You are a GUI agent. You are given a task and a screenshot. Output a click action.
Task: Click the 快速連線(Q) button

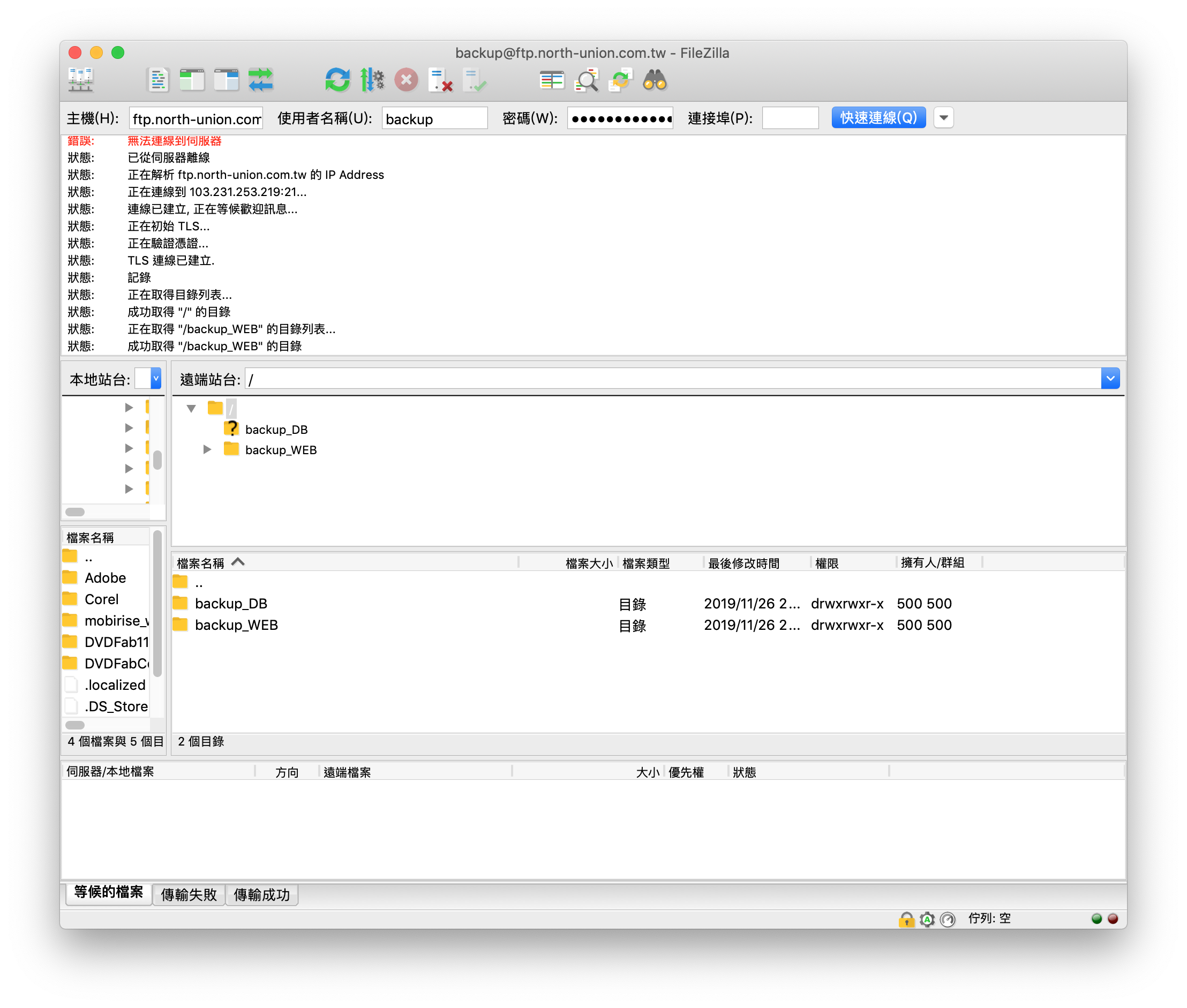878,118
